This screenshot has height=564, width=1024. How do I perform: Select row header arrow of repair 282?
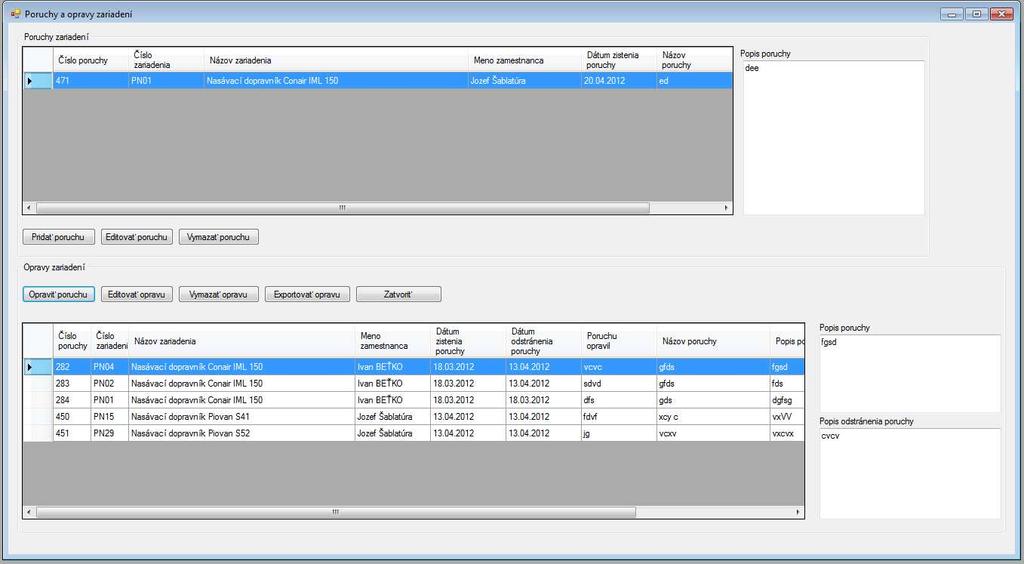click(x=38, y=367)
